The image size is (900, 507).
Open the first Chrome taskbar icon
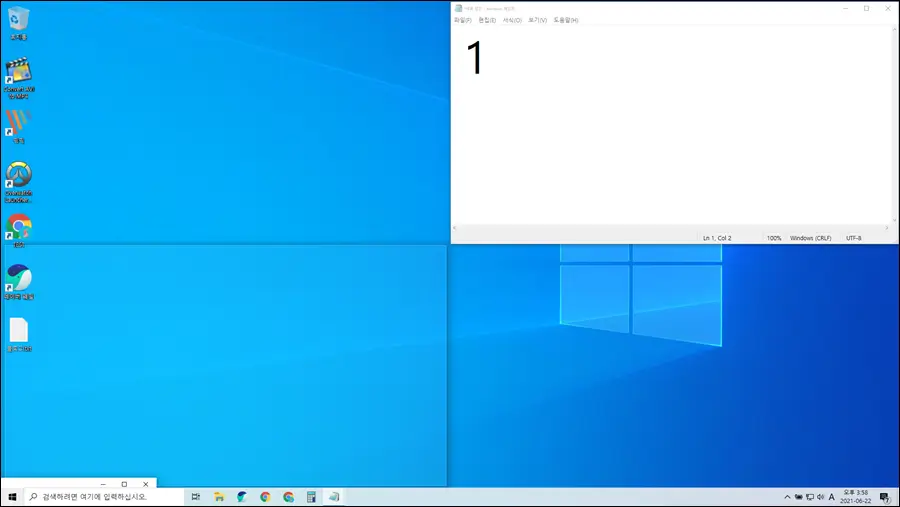coord(265,497)
